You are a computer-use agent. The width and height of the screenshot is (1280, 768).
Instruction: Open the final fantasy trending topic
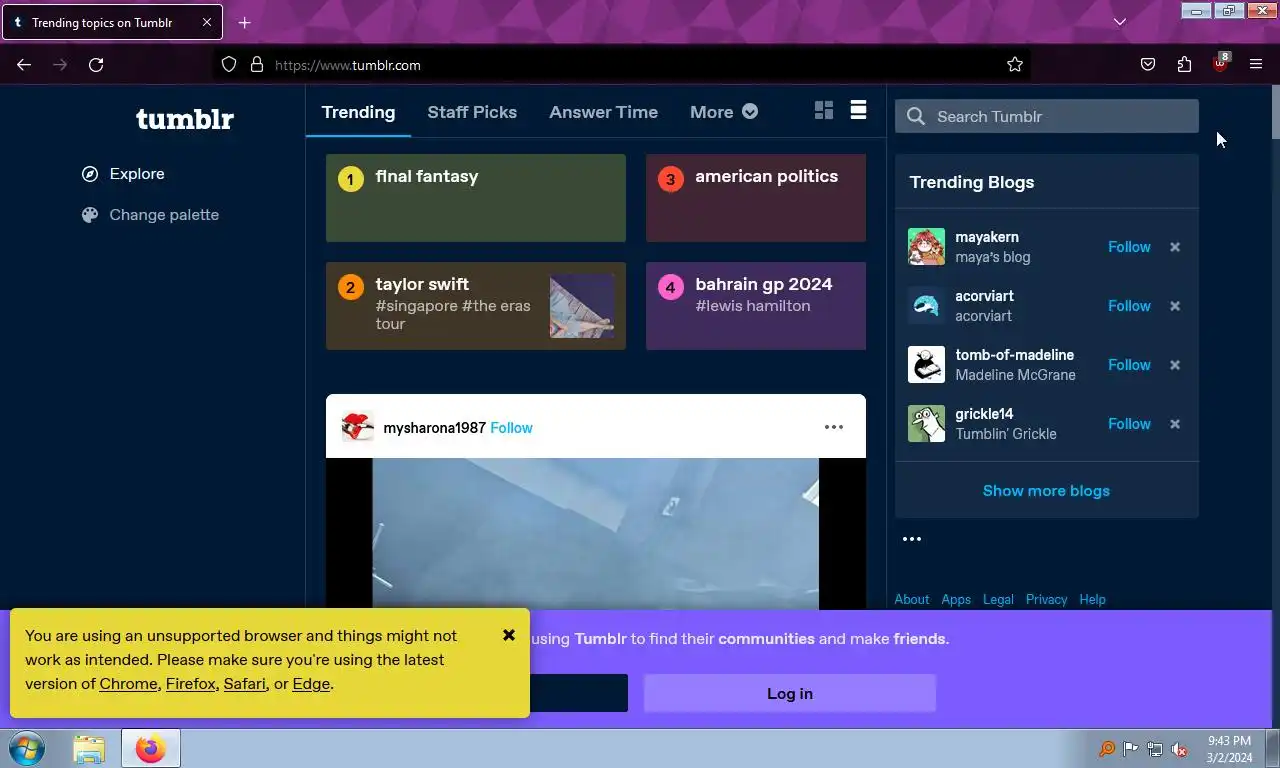point(476,198)
